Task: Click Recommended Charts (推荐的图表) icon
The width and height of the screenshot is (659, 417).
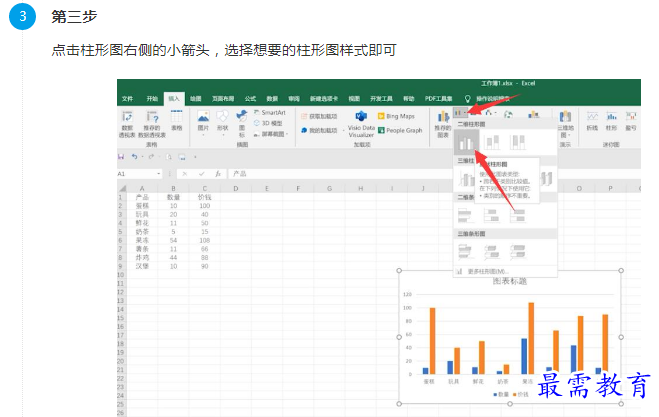Action: (443, 116)
